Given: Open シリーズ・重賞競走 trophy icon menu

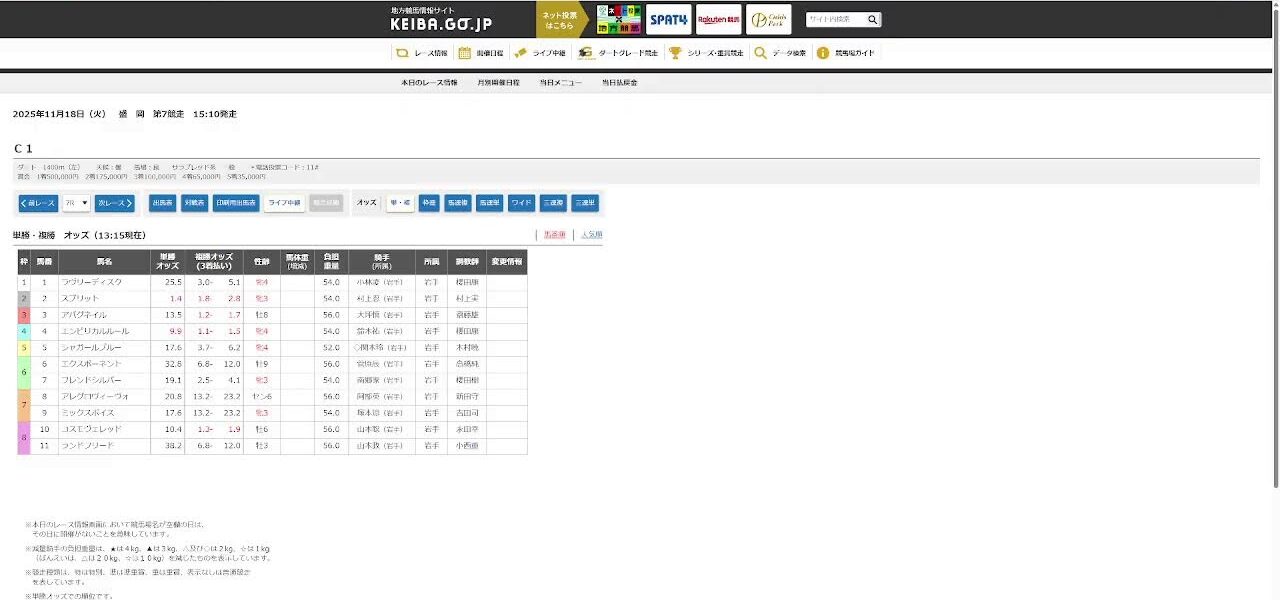Looking at the screenshot, I should click(x=706, y=53).
